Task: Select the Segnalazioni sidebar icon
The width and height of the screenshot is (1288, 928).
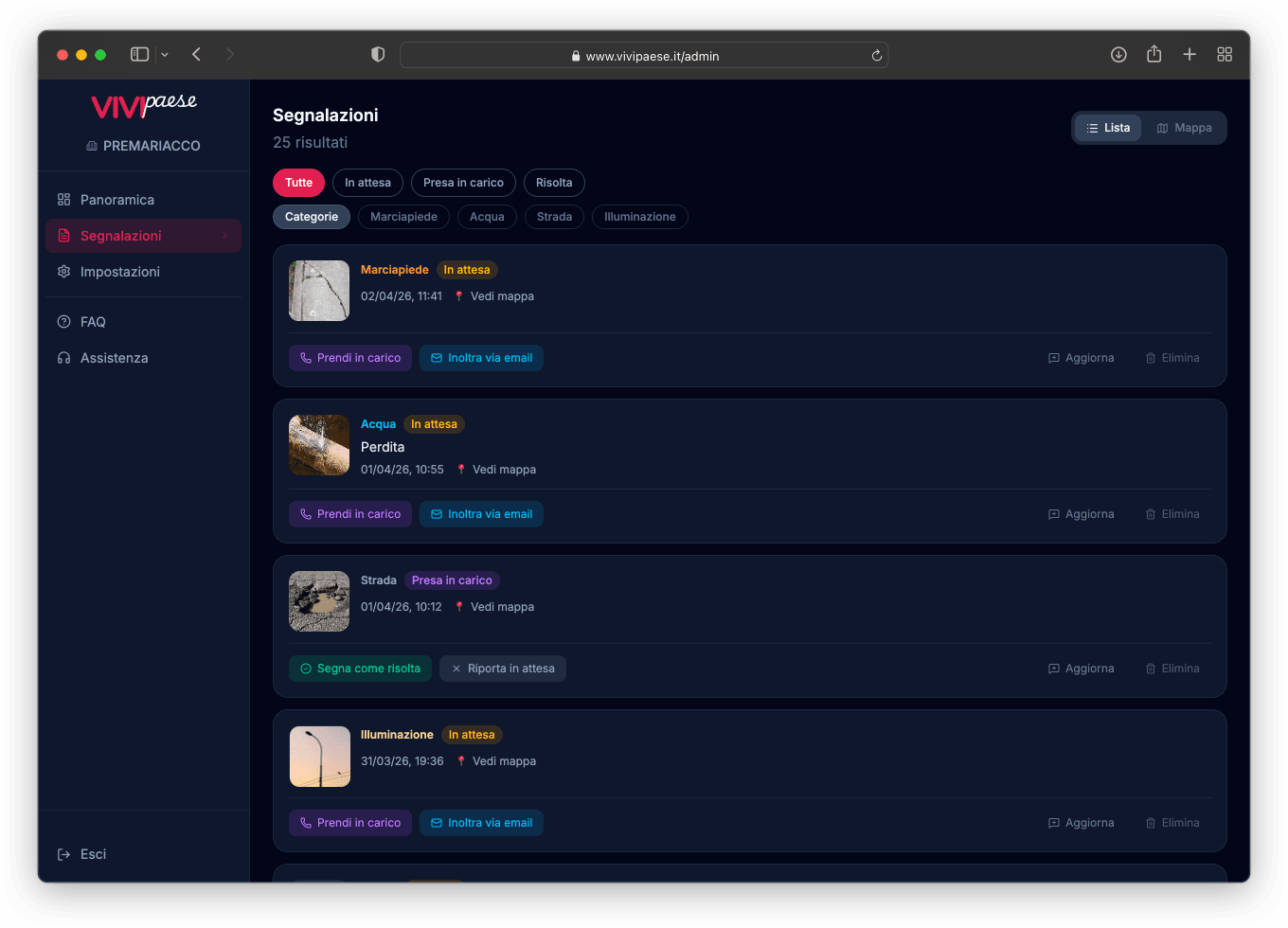Action: pos(63,236)
